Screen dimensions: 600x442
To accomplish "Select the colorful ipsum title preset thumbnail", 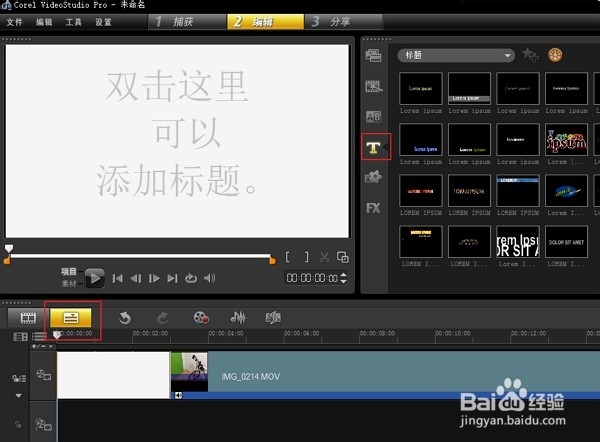I will pos(566,140).
